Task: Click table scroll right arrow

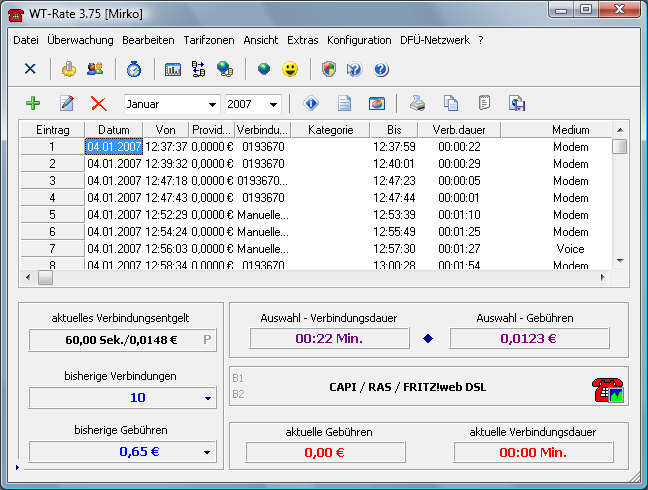Action: (603, 278)
